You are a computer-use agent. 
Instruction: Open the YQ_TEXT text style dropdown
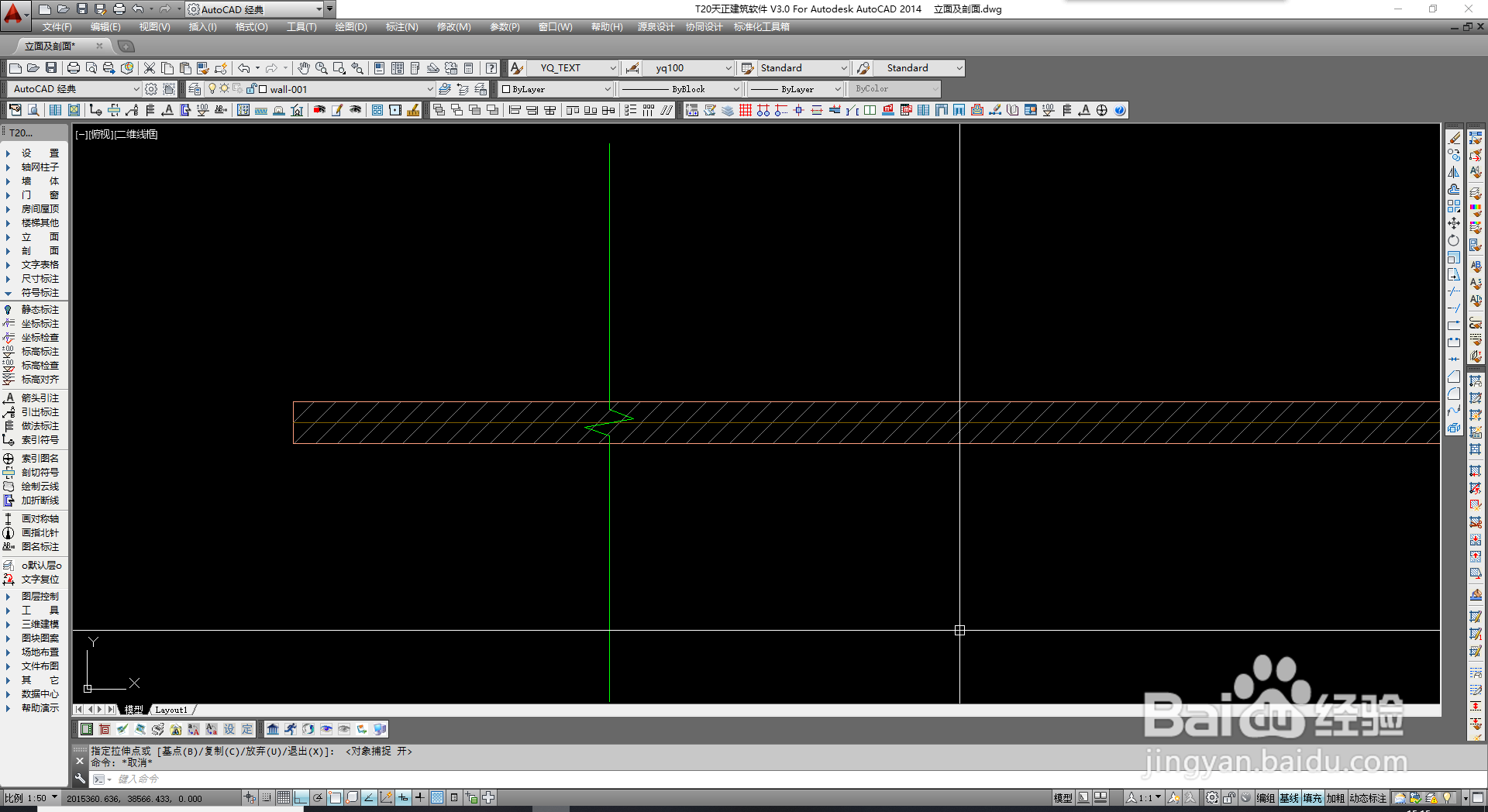click(x=573, y=68)
